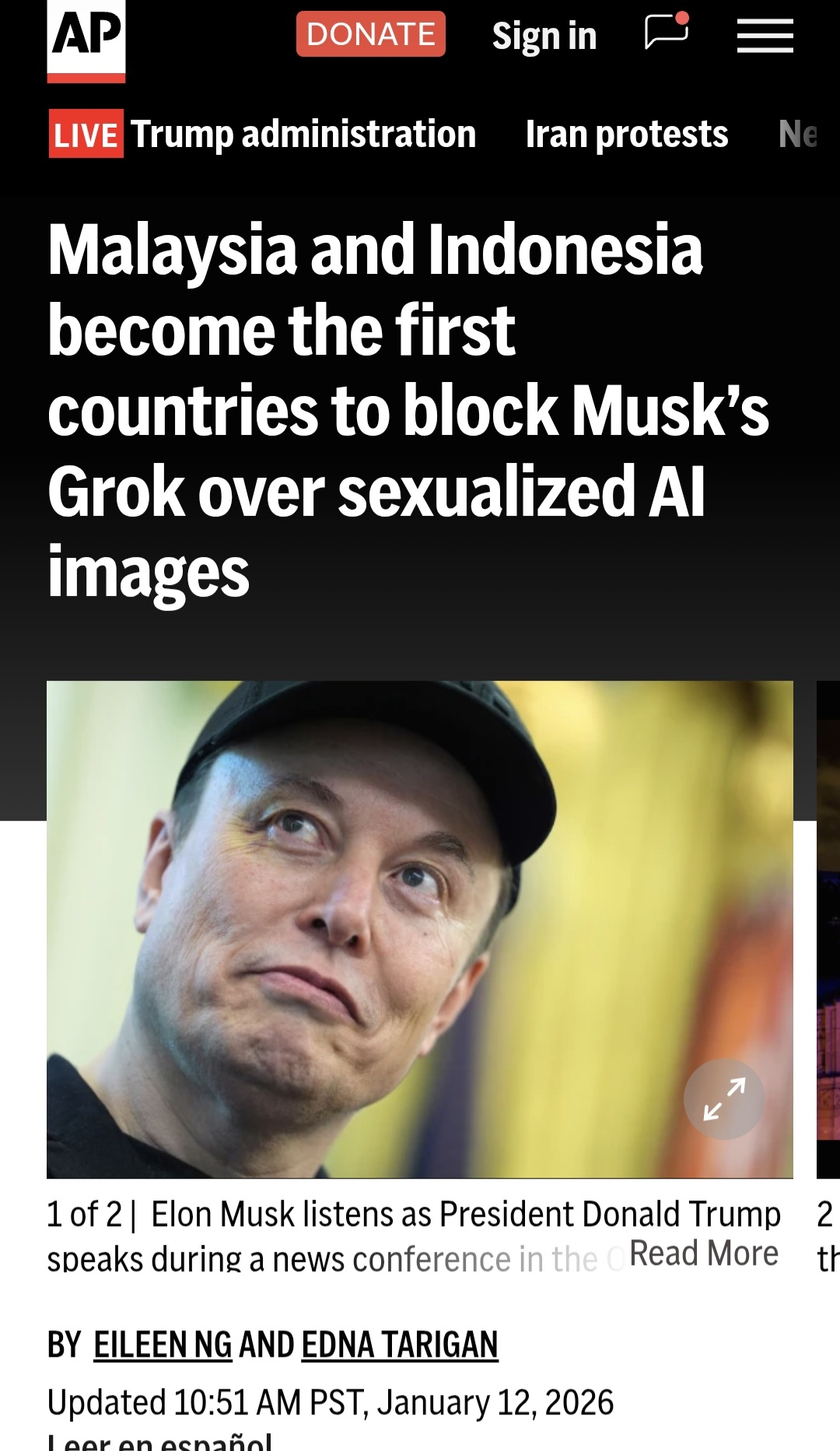Switch to Iran protests topic

tap(627, 134)
